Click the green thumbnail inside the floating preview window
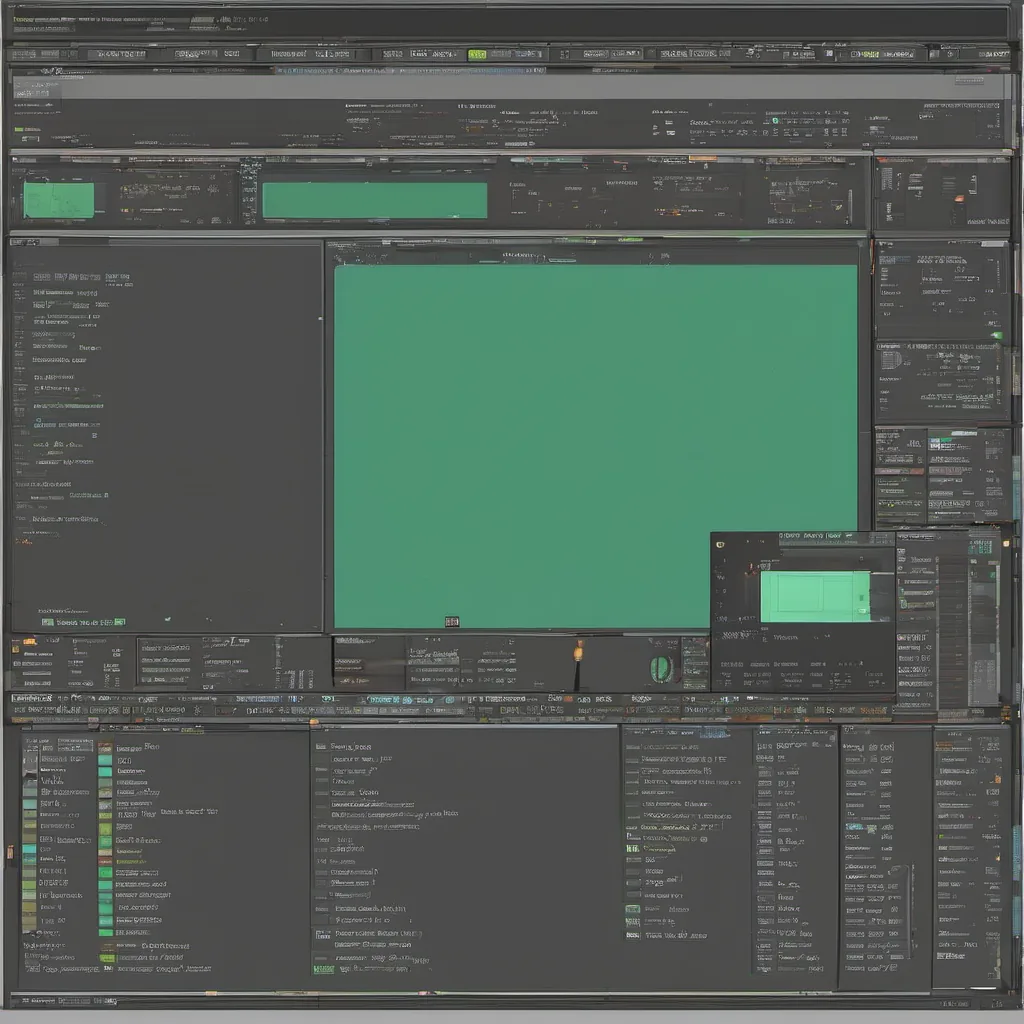Image resolution: width=1024 pixels, height=1024 pixels. (814, 596)
